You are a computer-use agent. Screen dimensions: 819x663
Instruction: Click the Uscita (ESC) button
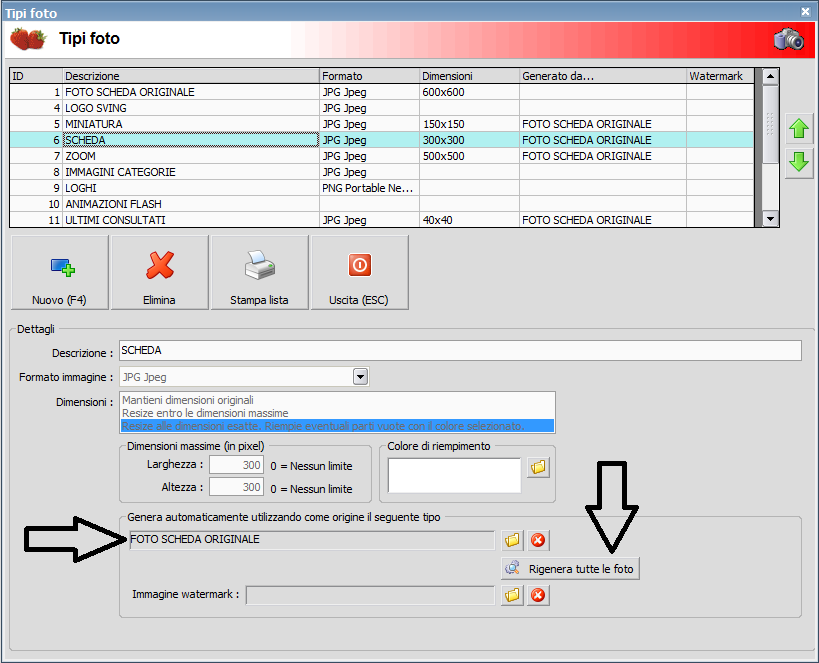point(359,272)
